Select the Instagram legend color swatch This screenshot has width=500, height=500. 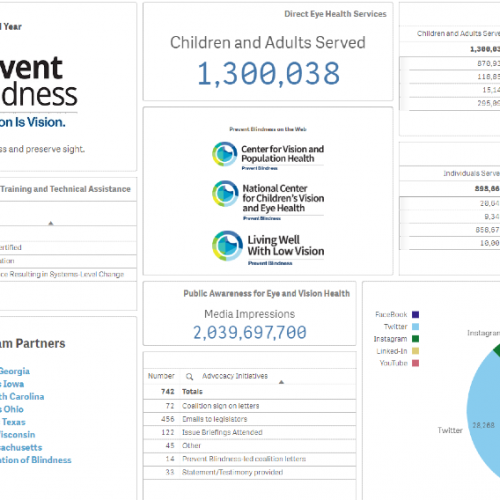(x=415, y=339)
